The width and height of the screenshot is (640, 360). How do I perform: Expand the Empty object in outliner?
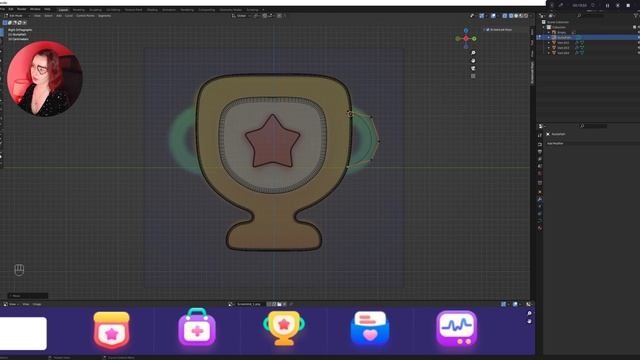(x=549, y=32)
